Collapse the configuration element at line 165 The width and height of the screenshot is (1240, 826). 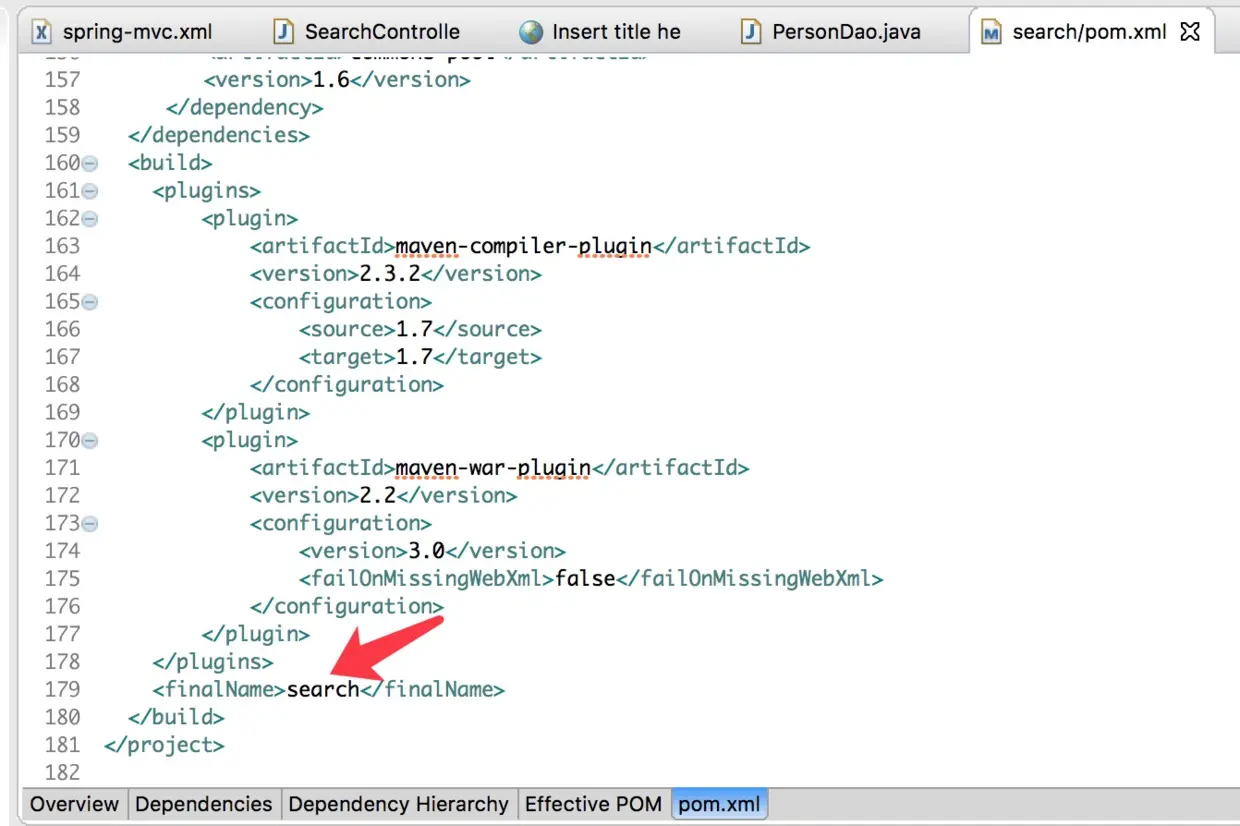pyautogui.click(x=90, y=302)
